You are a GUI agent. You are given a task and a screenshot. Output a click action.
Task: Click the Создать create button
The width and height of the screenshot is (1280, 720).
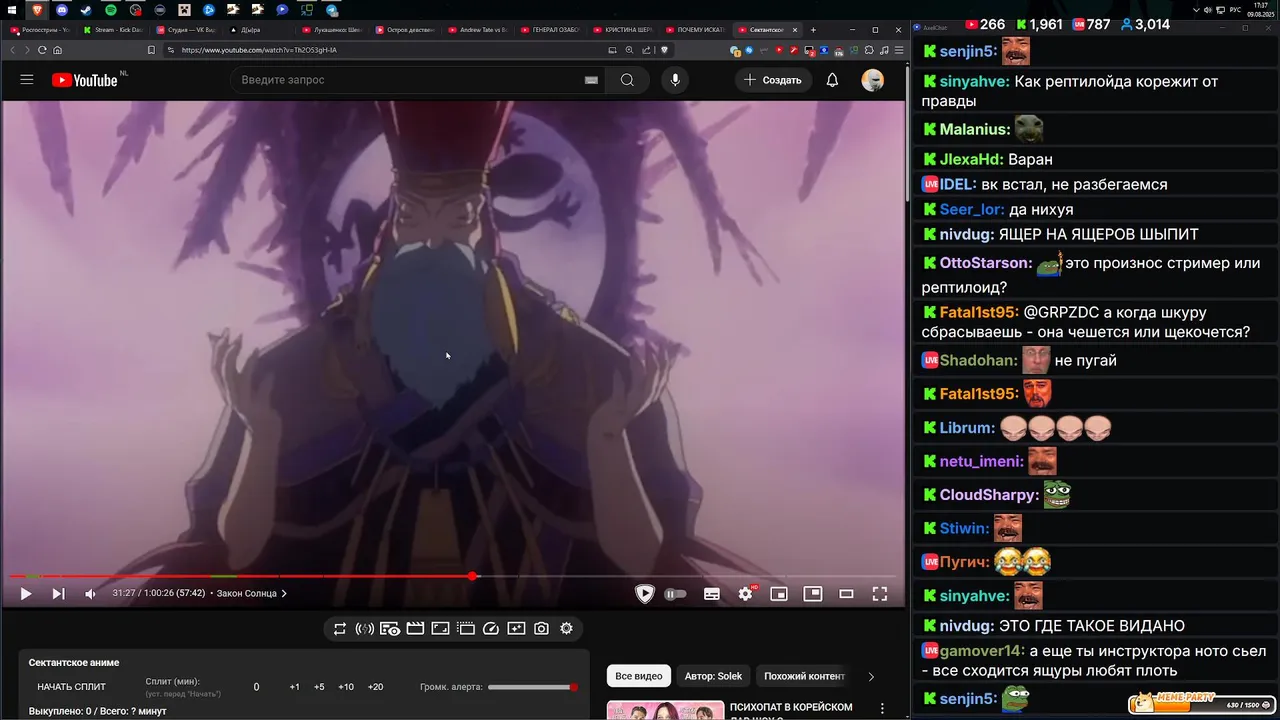772,80
